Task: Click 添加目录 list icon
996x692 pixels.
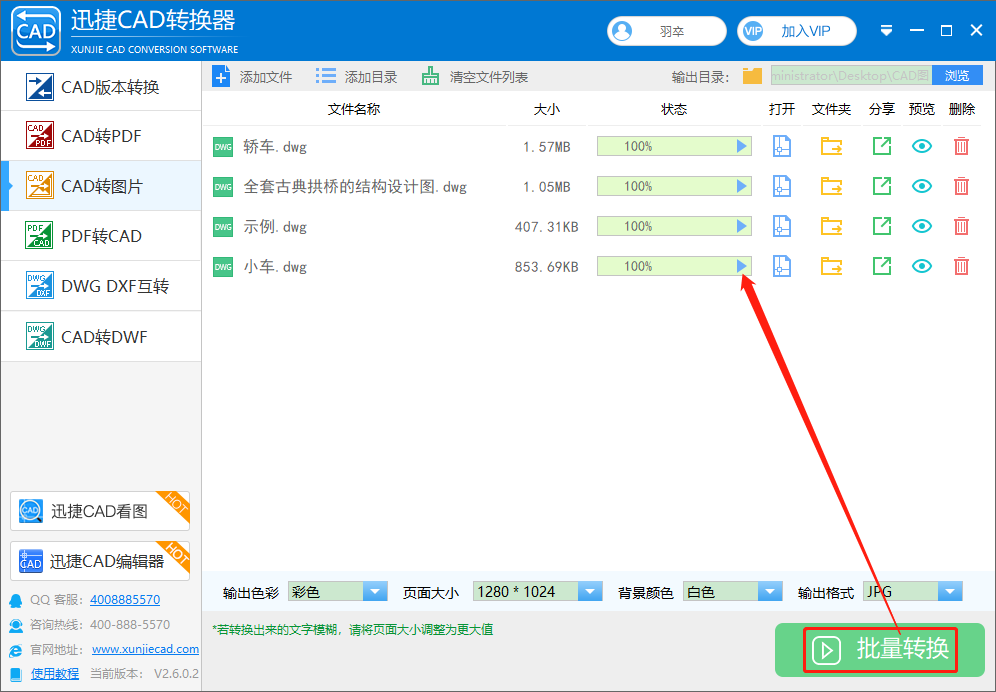Action: click(326, 77)
